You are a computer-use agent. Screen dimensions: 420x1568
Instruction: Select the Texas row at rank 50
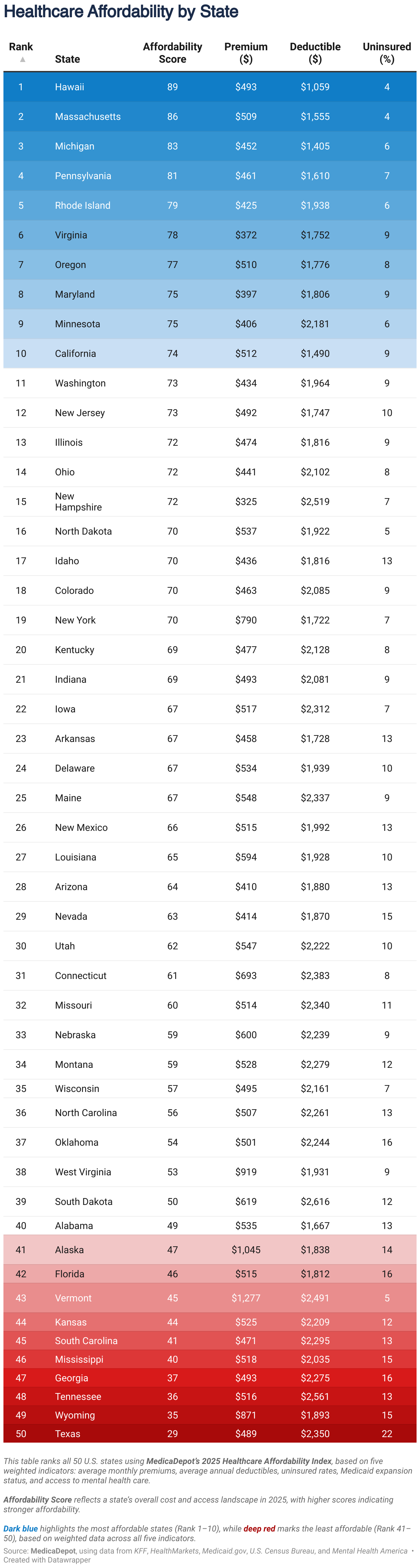(x=210, y=1433)
